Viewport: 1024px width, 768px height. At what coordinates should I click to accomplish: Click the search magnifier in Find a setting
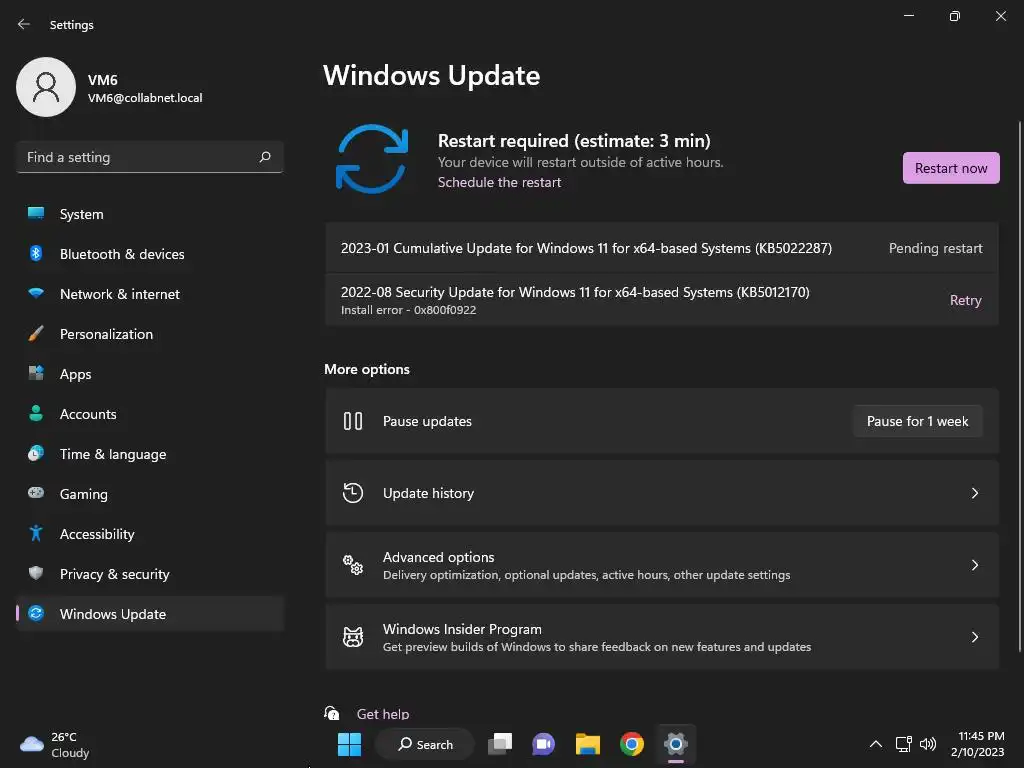coord(264,157)
